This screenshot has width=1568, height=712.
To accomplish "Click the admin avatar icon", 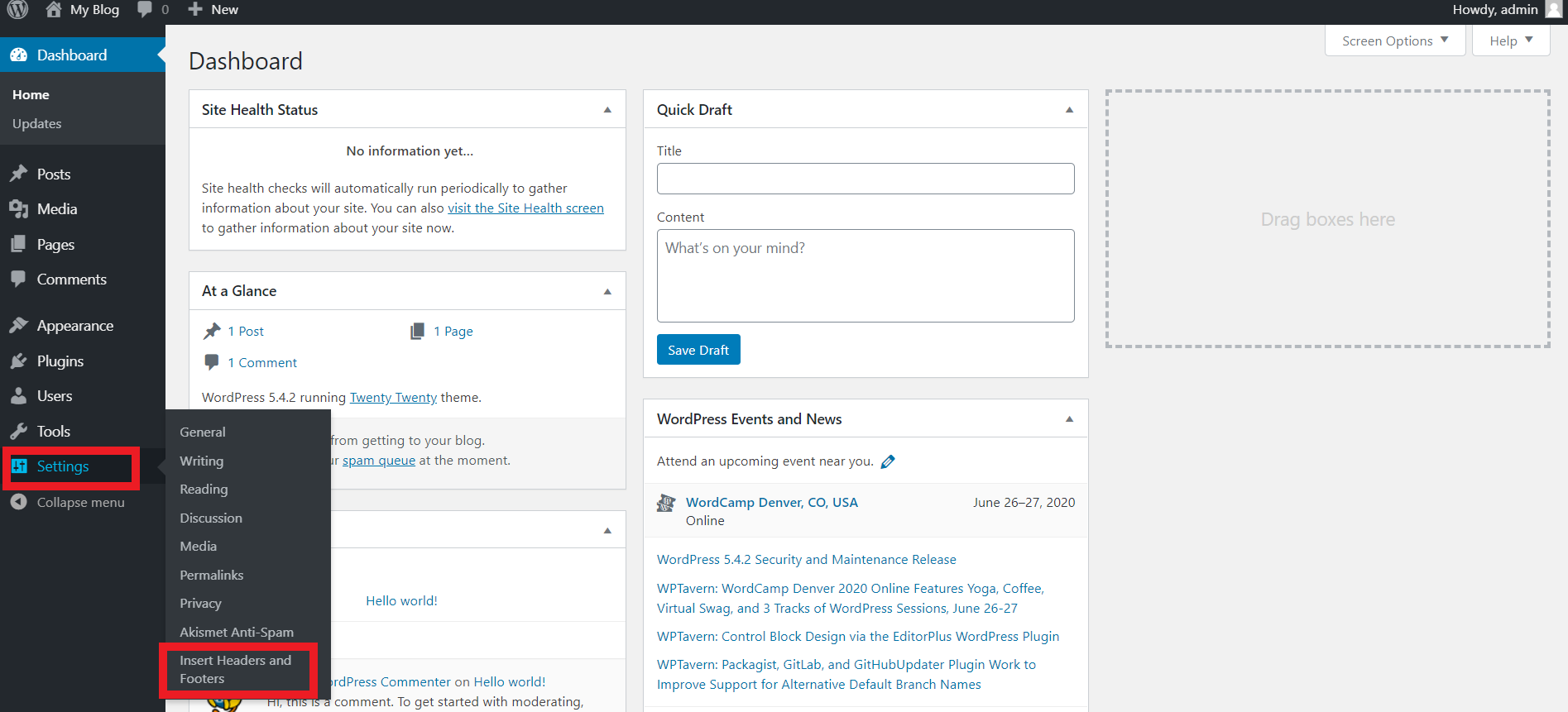I will pyautogui.click(x=1554, y=9).
